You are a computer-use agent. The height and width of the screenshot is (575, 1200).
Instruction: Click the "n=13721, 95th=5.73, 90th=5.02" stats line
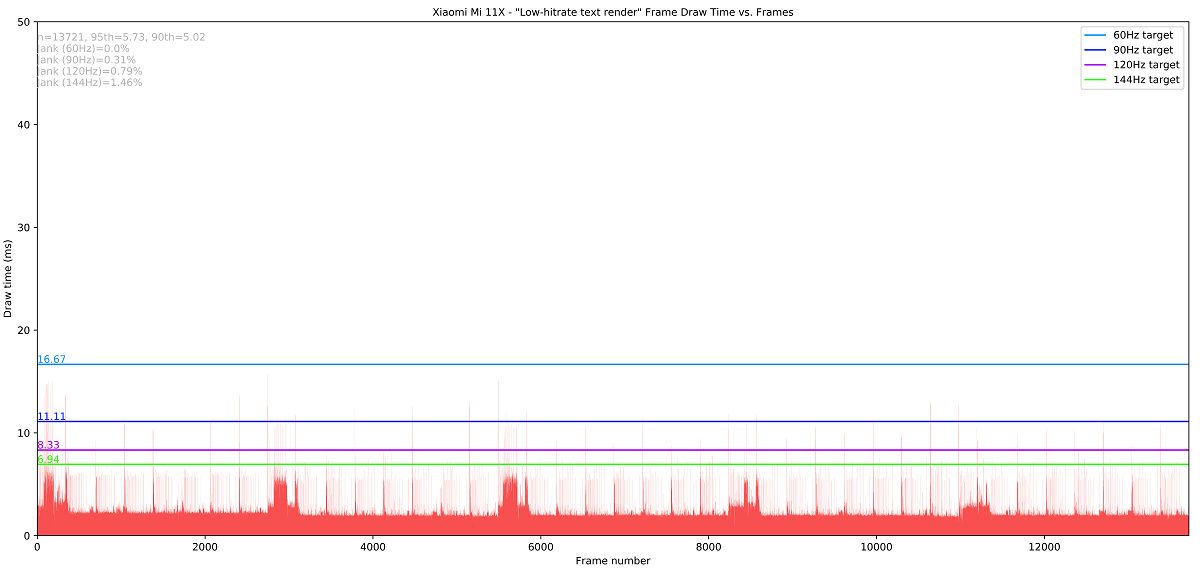coord(121,37)
